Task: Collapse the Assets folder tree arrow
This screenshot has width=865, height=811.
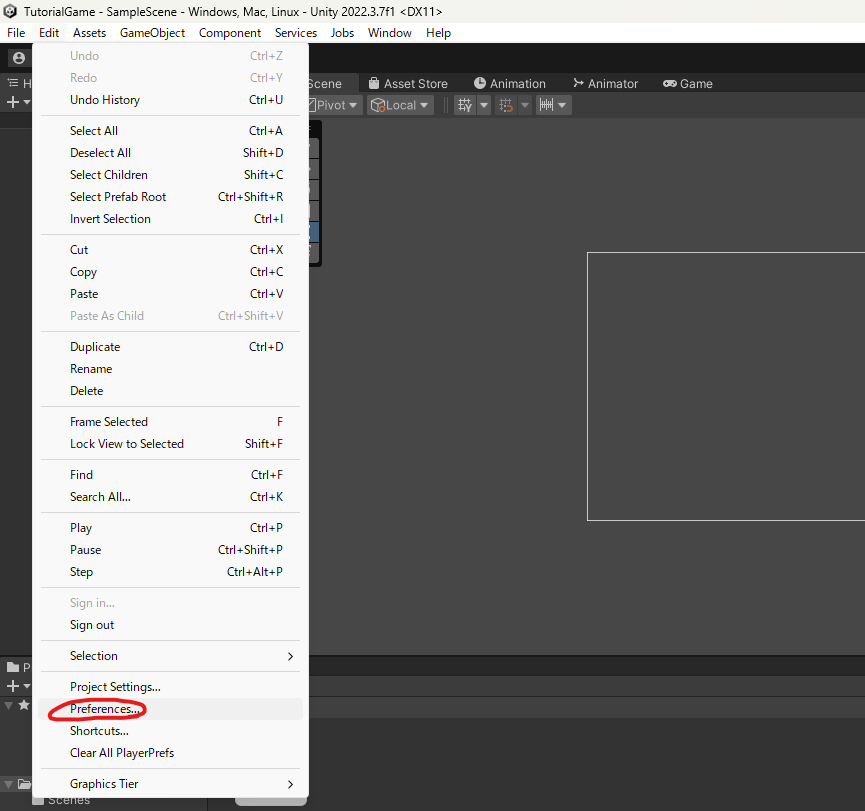Action: [8, 784]
